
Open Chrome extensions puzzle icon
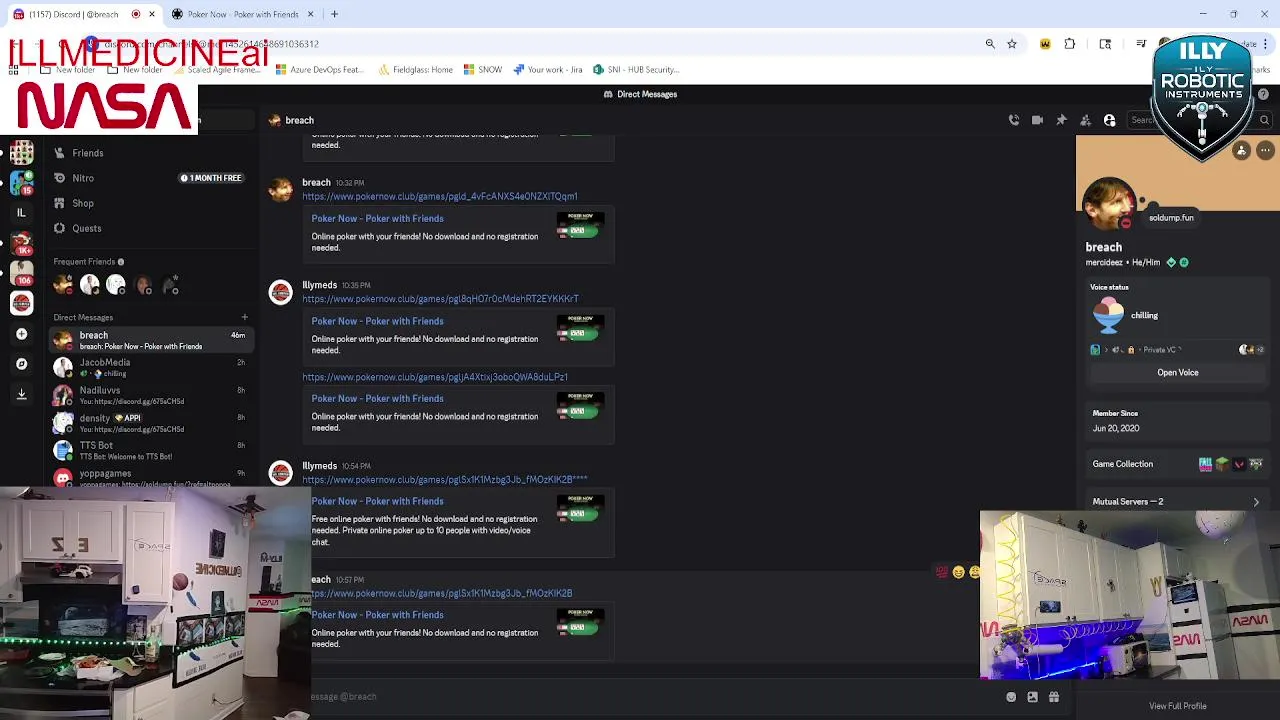tap(1070, 44)
